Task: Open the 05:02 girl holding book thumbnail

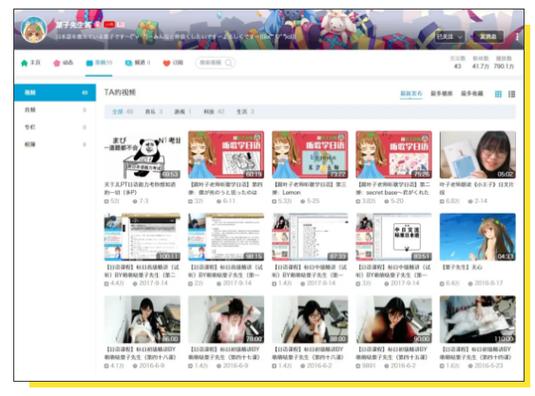Action: [478, 155]
